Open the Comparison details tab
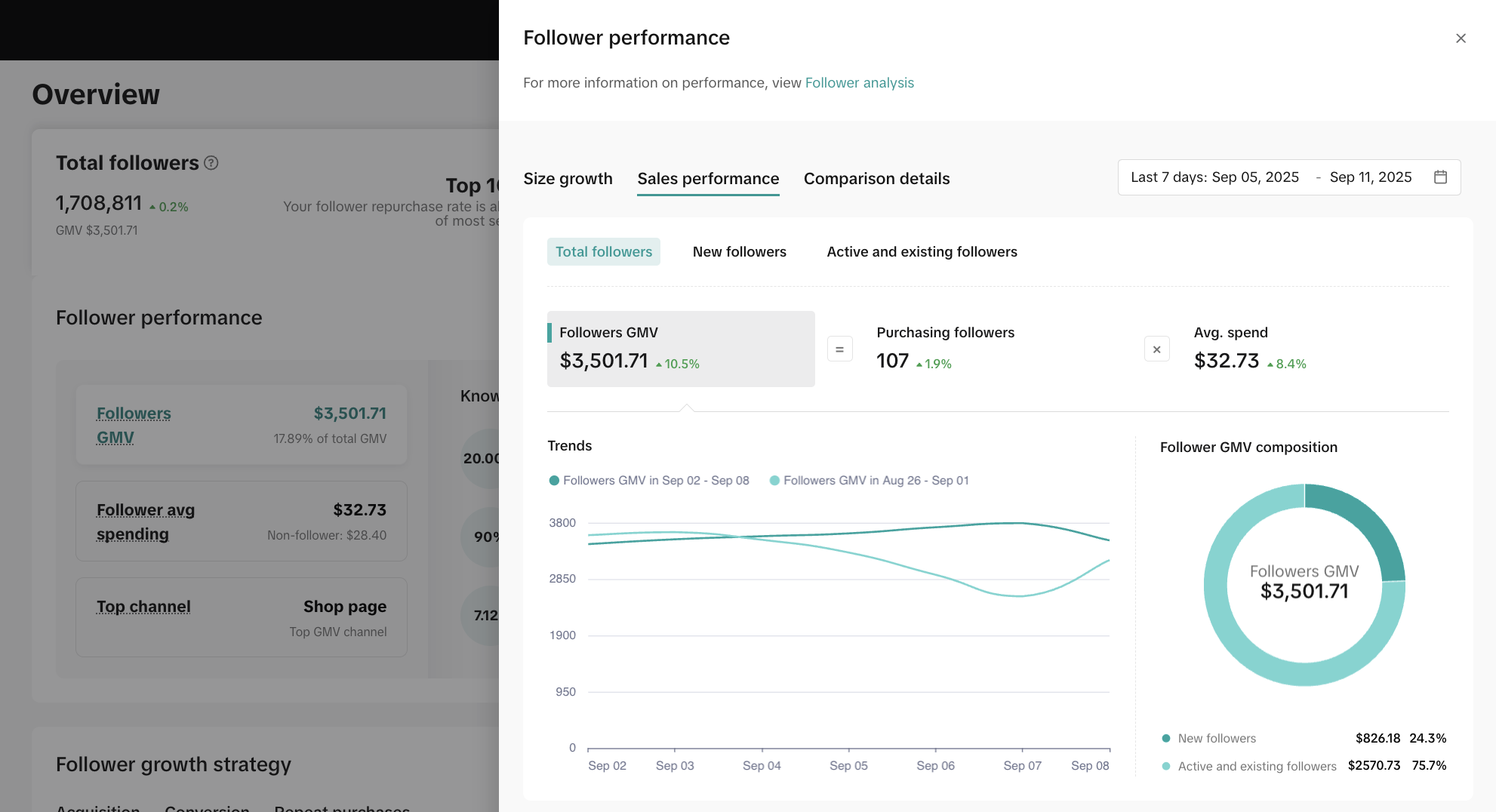 click(876, 179)
